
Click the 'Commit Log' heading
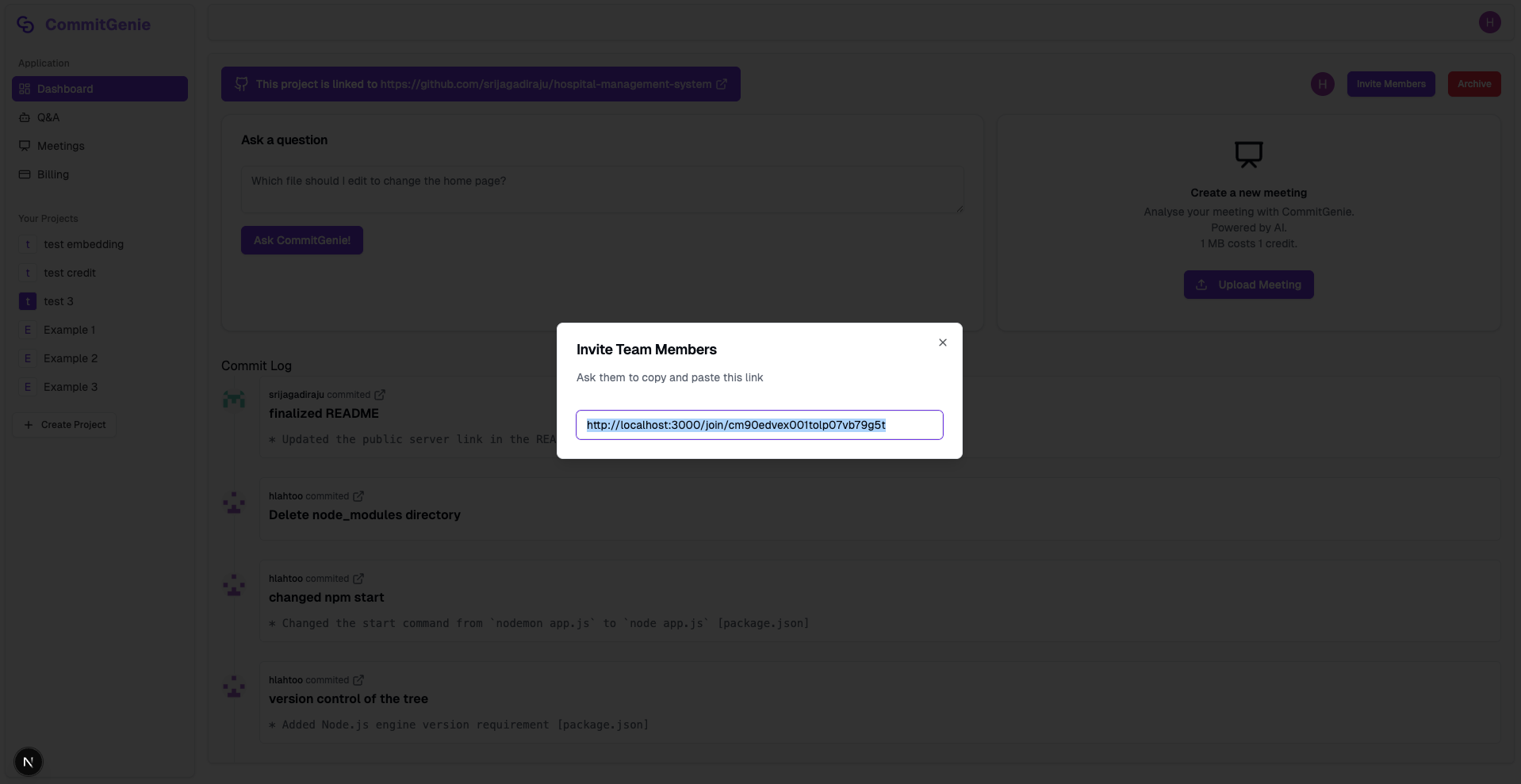pyautogui.click(x=256, y=365)
